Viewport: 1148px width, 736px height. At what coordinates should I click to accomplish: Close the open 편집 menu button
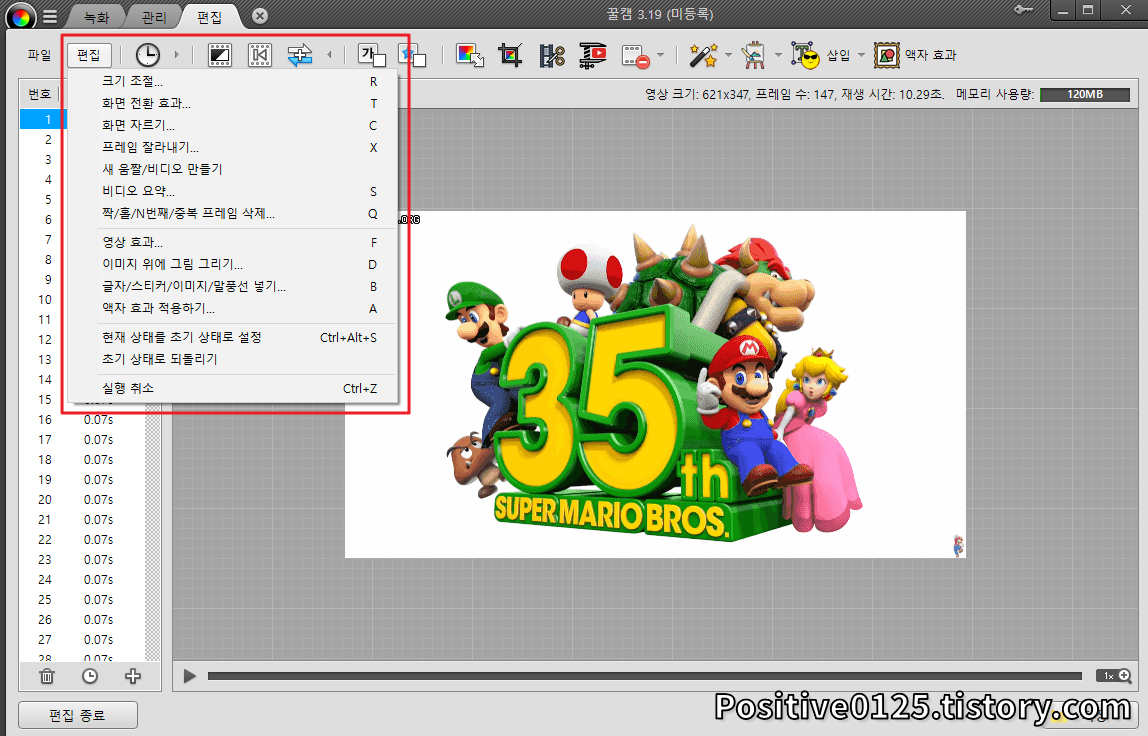coord(89,55)
